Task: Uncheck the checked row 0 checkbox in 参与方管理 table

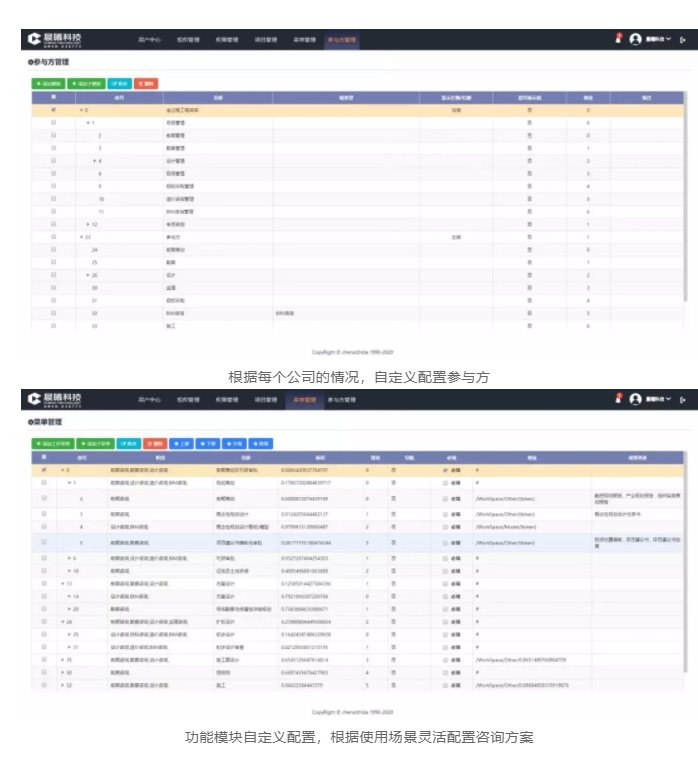Action: (x=53, y=110)
